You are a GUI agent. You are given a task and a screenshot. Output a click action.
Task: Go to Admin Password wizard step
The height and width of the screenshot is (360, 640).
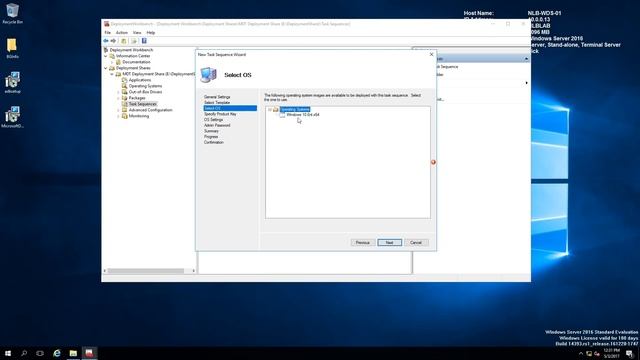tap(217, 125)
